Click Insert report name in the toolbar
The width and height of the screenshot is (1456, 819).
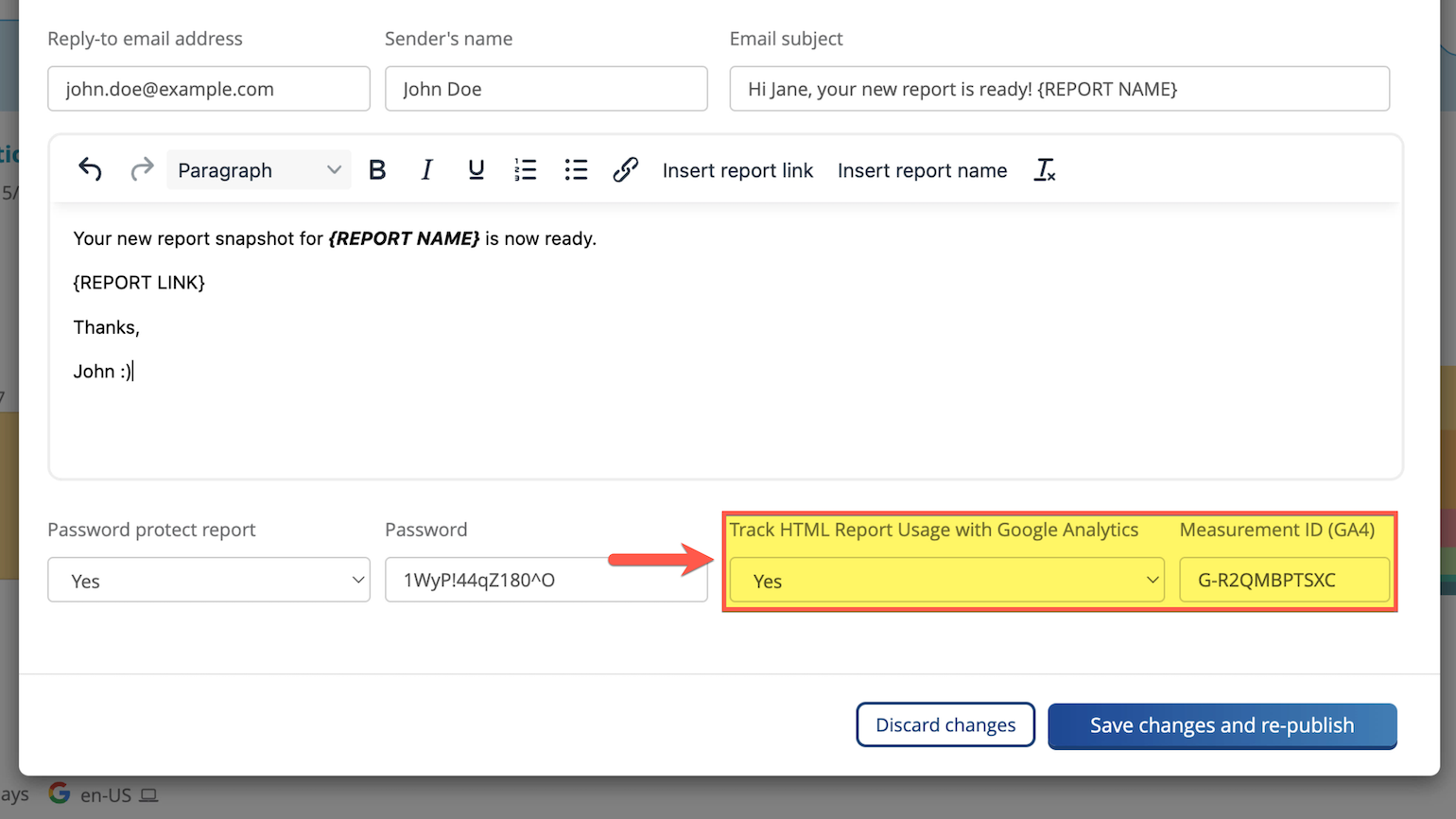[x=922, y=170]
